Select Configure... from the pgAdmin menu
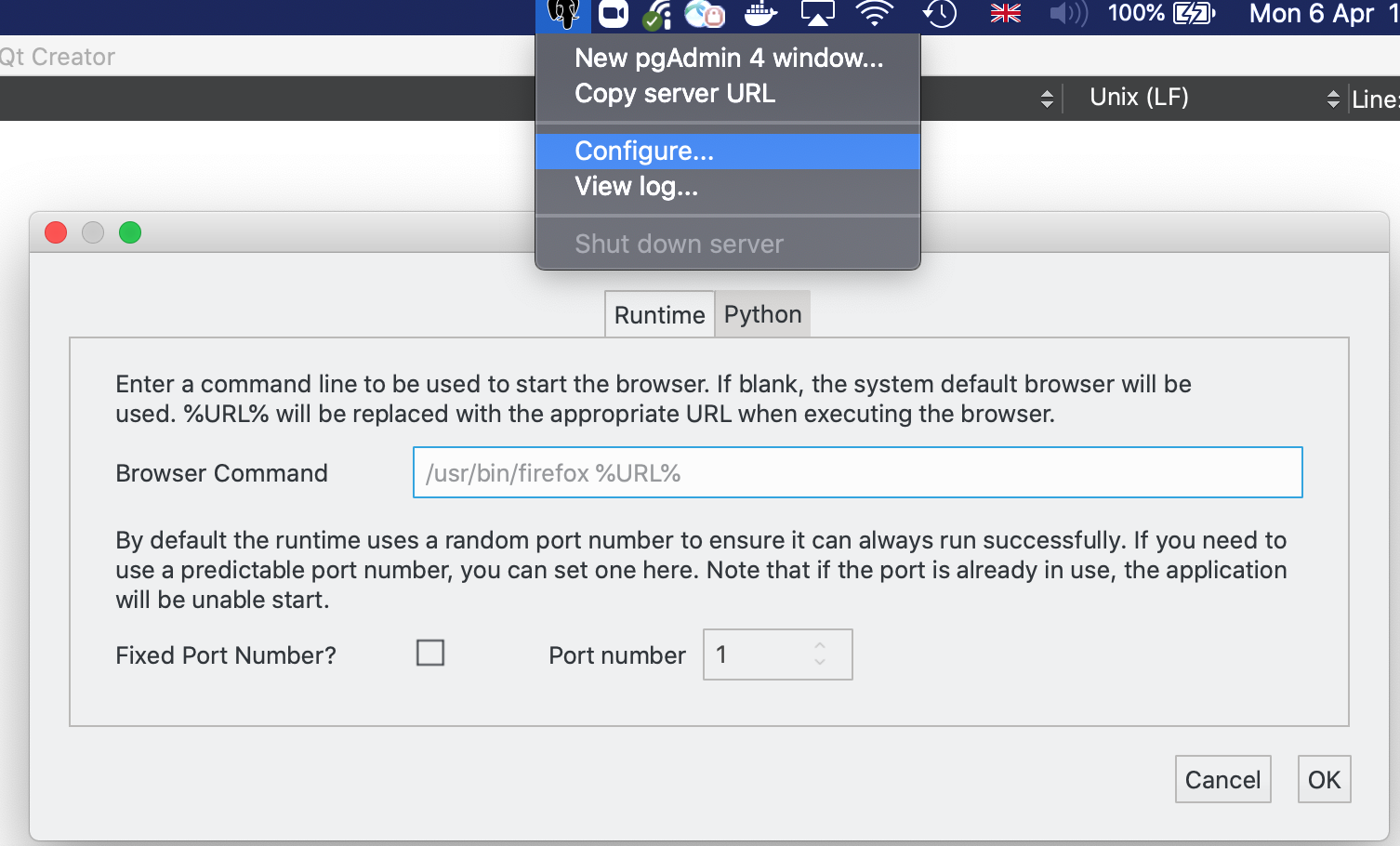The height and width of the screenshot is (846, 1400). (644, 152)
